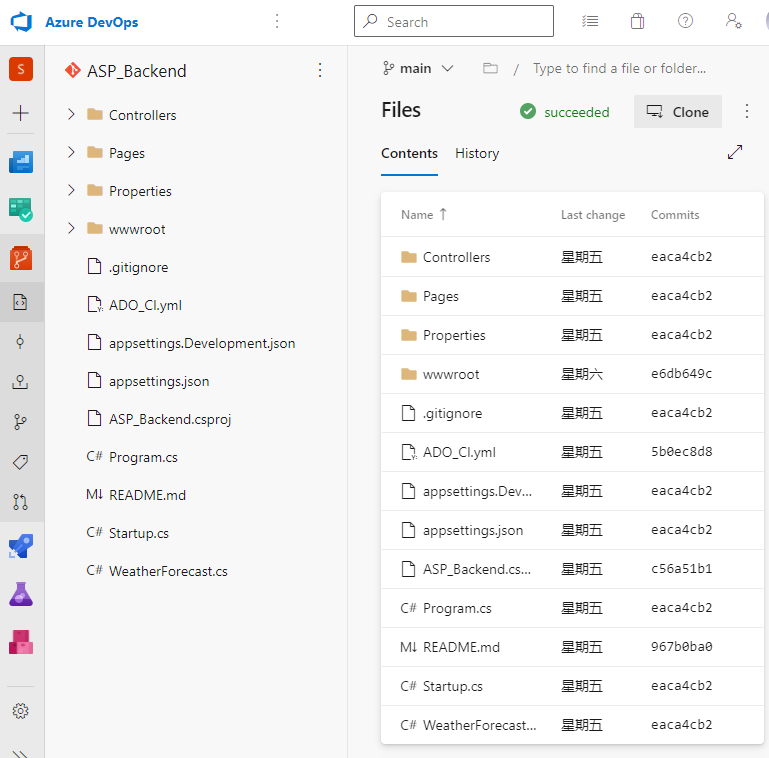This screenshot has width=769, height=758.
Task: Open the Marketplace shopping bag icon
Action: click(638, 21)
